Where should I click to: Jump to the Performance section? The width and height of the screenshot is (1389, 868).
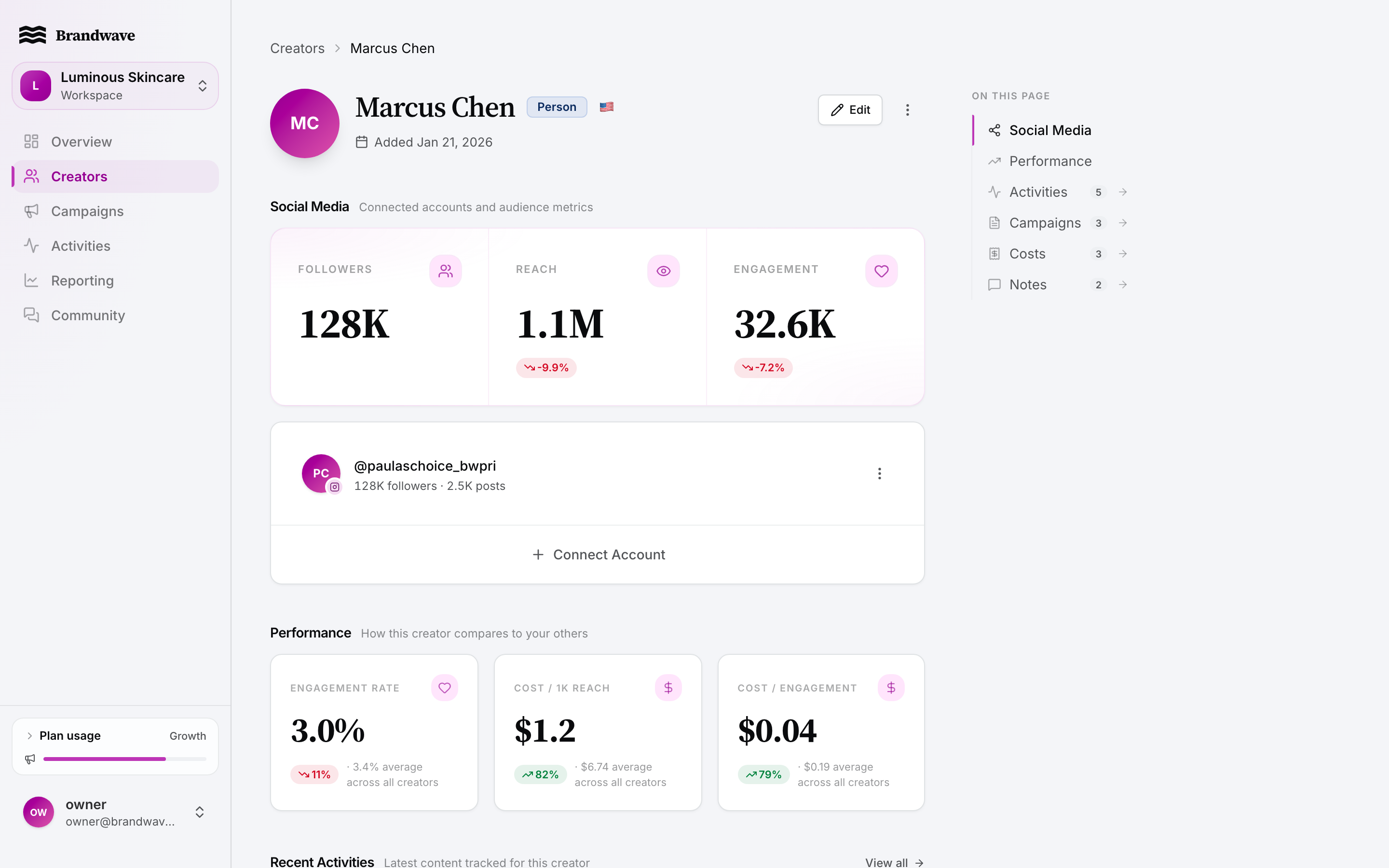1050,162
